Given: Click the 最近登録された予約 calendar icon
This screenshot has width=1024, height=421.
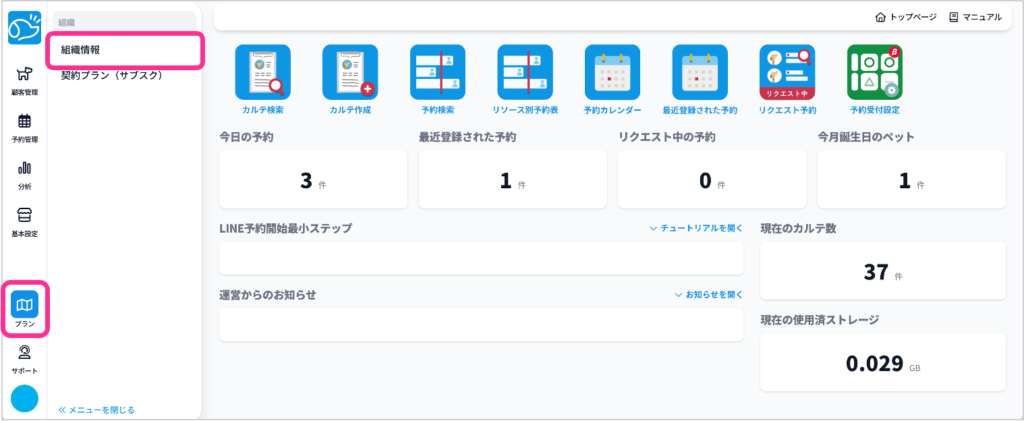Looking at the screenshot, I should (699, 73).
